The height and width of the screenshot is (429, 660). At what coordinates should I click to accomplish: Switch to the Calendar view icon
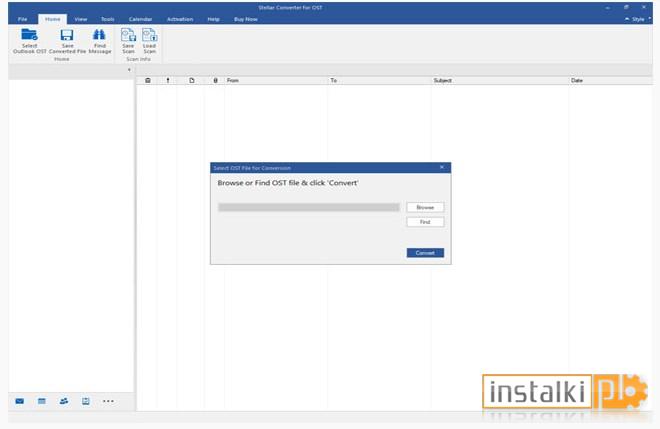coord(42,401)
